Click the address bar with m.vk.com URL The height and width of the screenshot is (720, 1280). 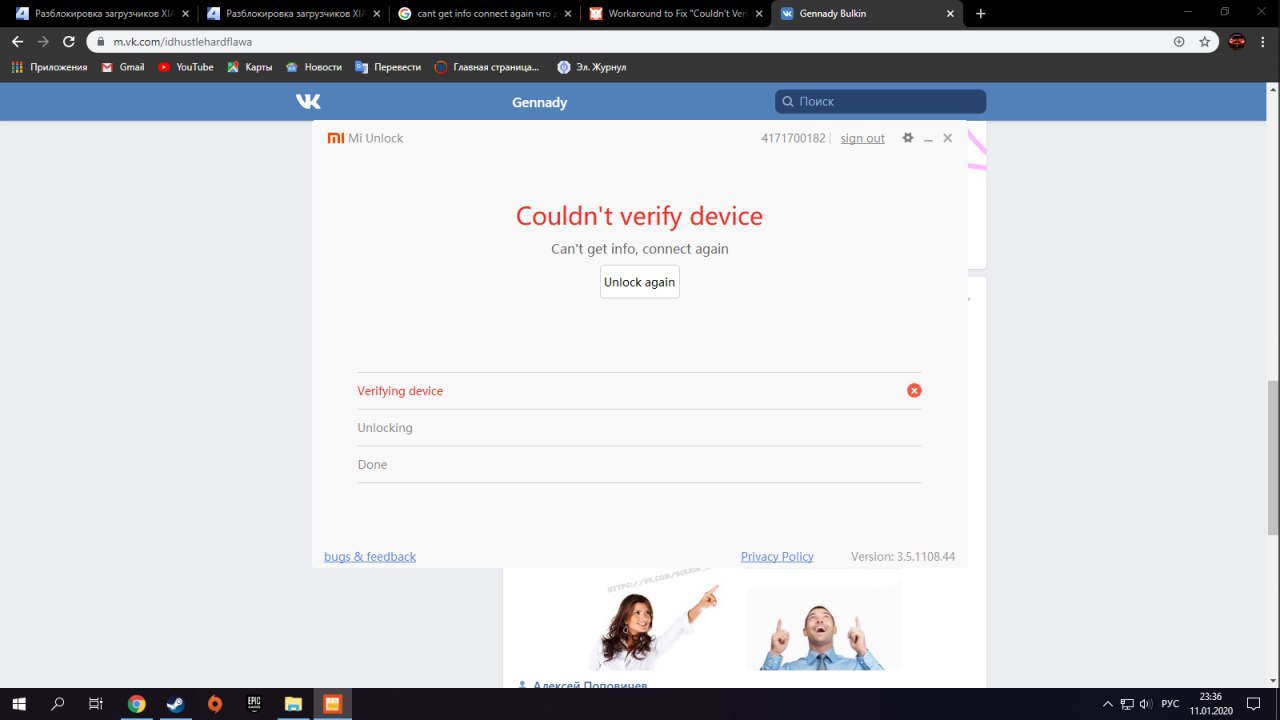(x=640, y=42)
